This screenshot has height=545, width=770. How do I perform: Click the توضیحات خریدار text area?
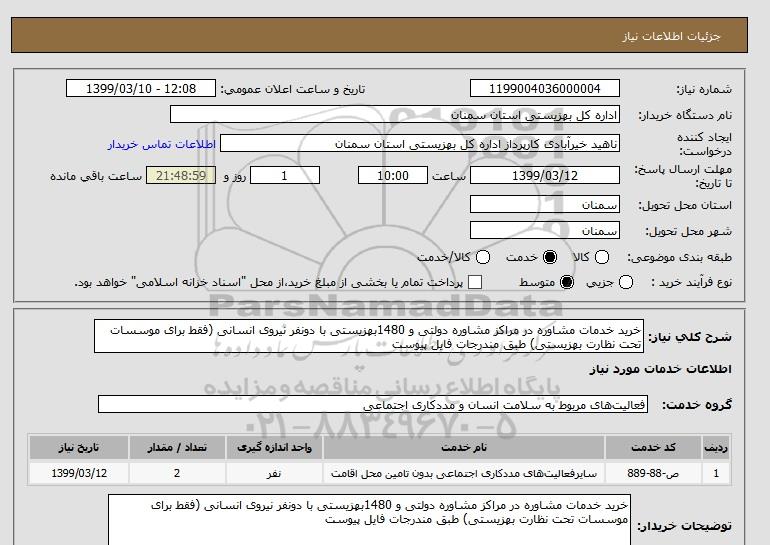pyautogui.click(x=369, y=520)
